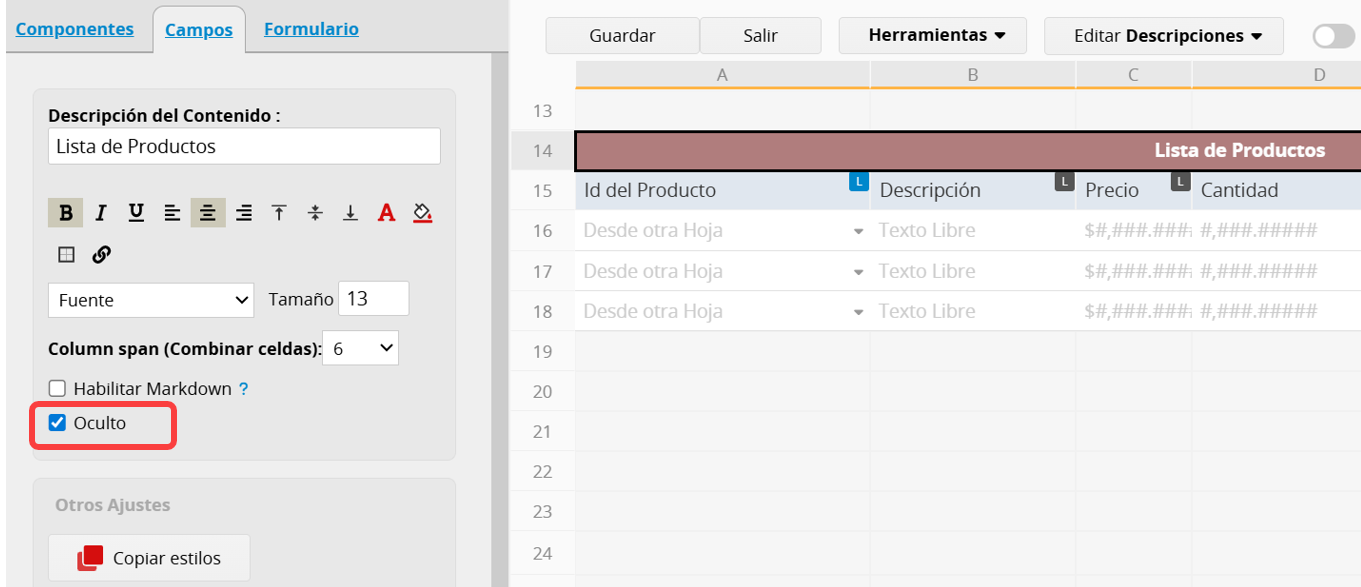Toggle bold formatting icon
Image resolution: width=1361 pixels, height=587 pixels.
point(66,213)
